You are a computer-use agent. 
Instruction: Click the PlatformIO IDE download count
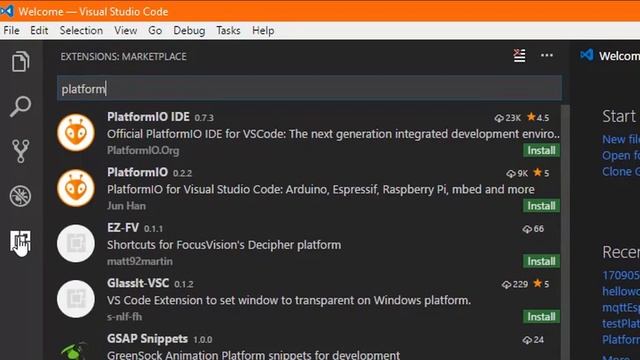coord(508,118)
